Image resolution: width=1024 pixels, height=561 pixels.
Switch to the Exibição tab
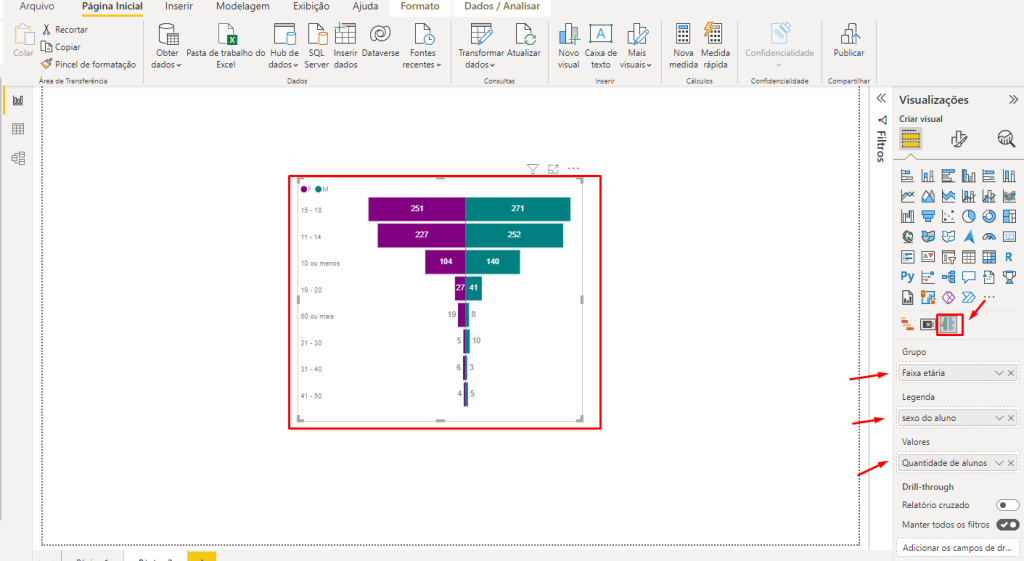pos(311,7)
